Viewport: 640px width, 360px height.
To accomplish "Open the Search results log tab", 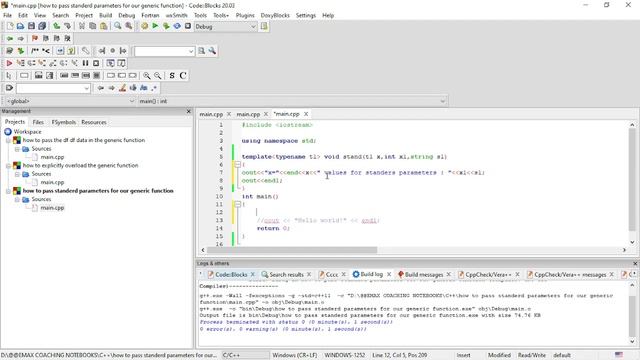I will point(287,275).
